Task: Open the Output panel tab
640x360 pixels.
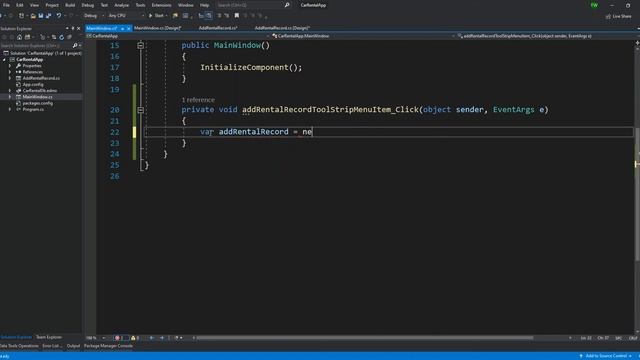Action: click(x=73, y=346)
